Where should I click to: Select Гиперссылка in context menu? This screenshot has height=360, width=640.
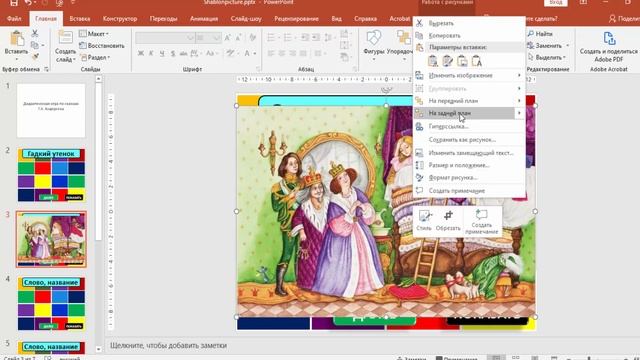click(469, 127)
